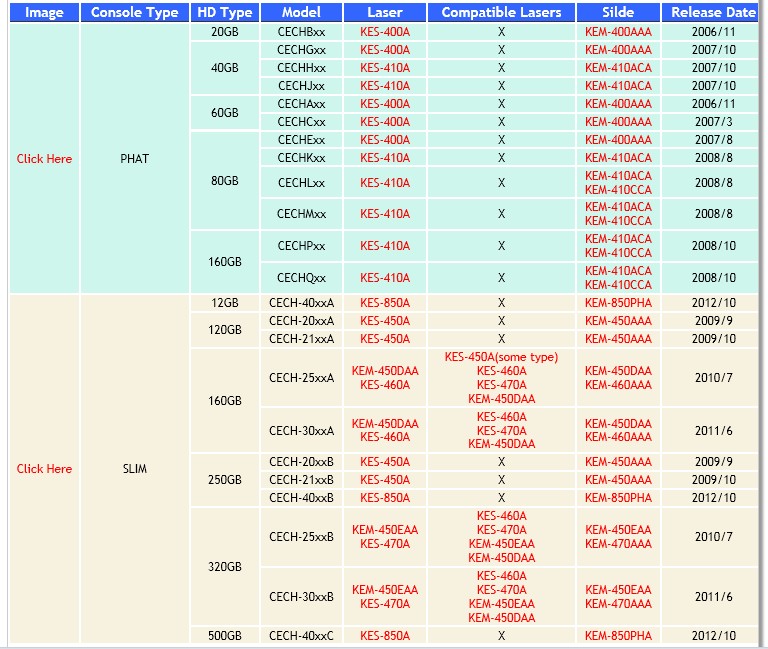Click the Console Type column header
Viewport: 768px width, 649px height.
click(x=135, y=12)
